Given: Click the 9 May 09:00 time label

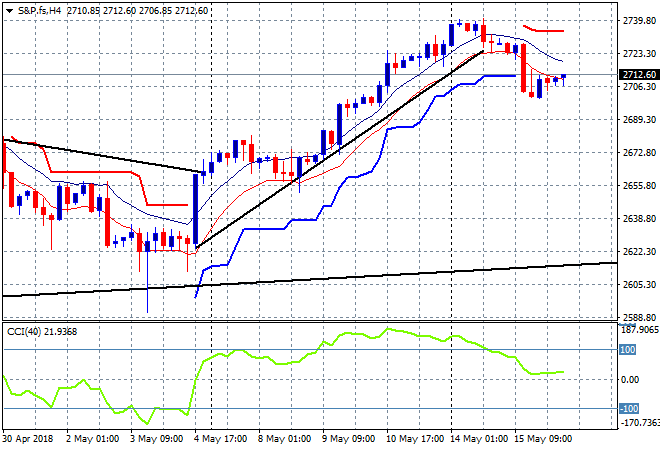Looking at the screenshot, I should coord(349,439).
